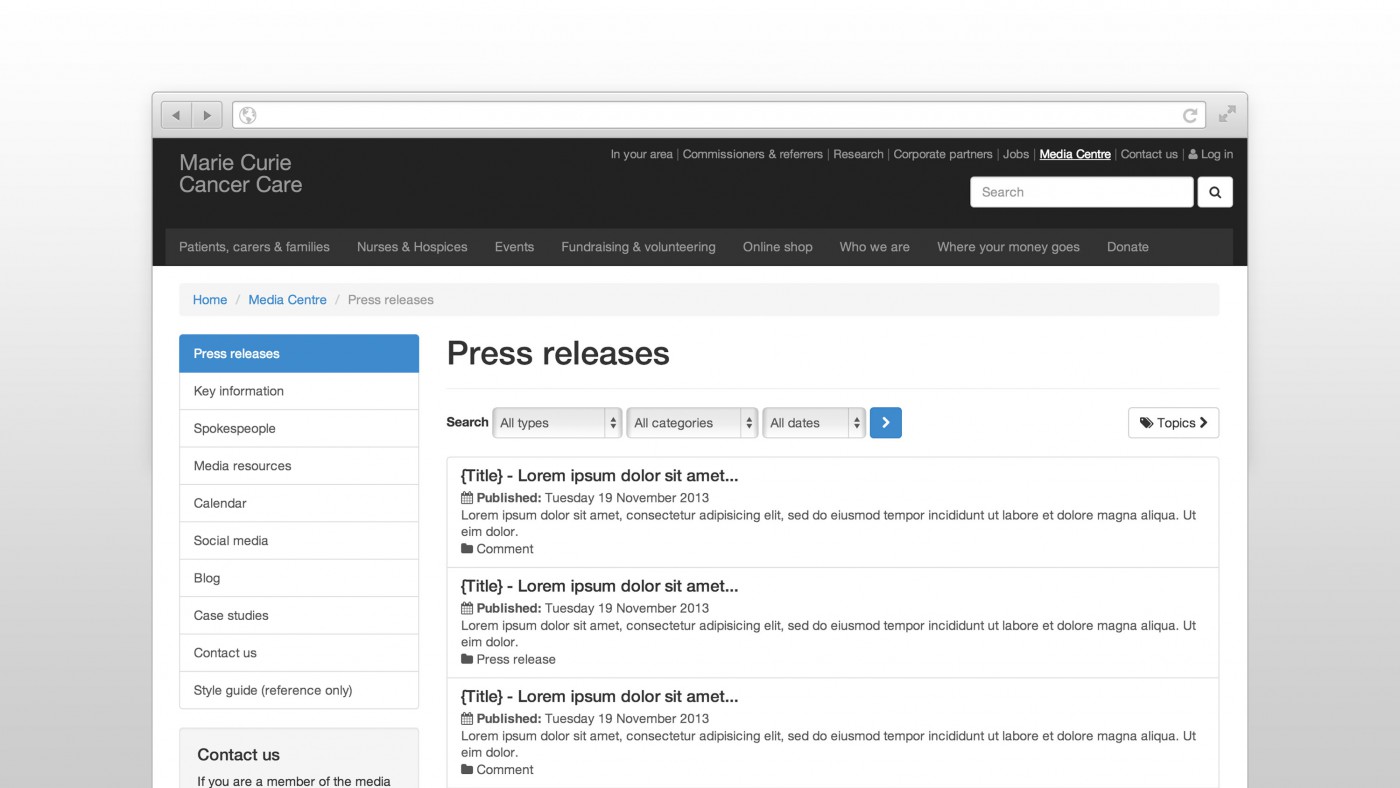Image resolution: width=1400 pixels, height=788 pixels.
Task: Select Press releases in the sidebar
Action: click(299, 354)
